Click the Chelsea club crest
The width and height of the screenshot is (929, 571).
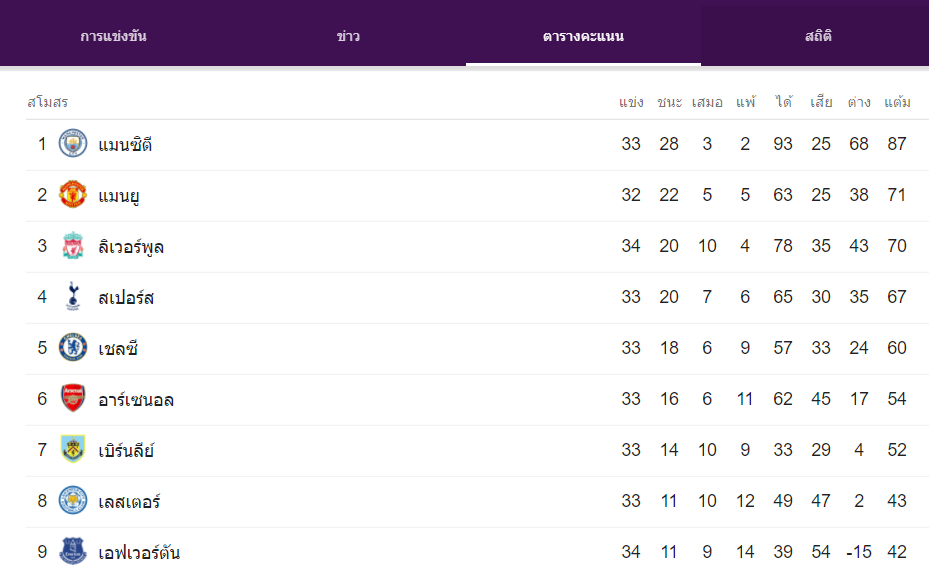click(73, 347)
